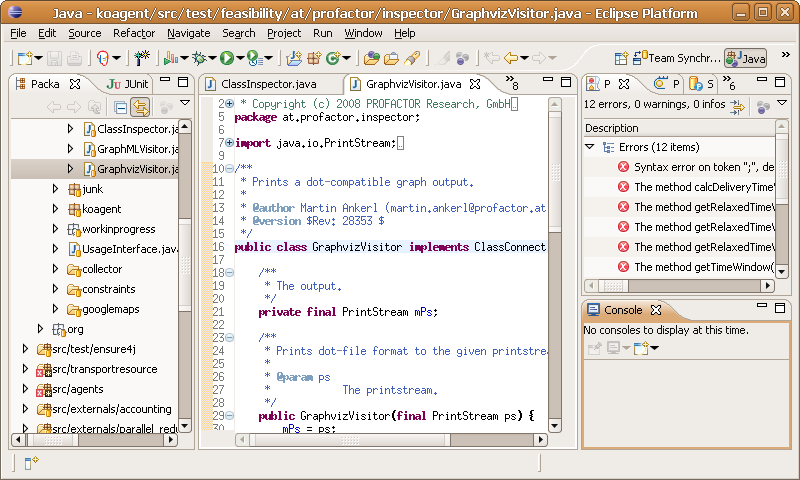Maximize the Package Explorer view
This screenshot has height=480, width=800.
click(x=183, y=82)
